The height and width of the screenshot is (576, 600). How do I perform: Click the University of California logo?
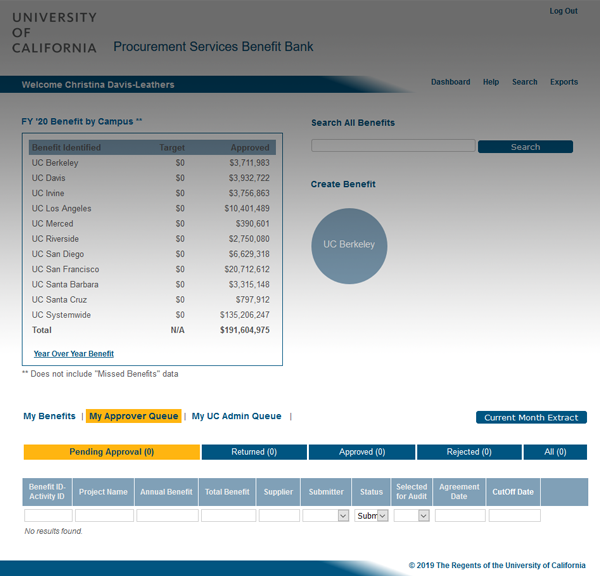click(x=54, y=33)
